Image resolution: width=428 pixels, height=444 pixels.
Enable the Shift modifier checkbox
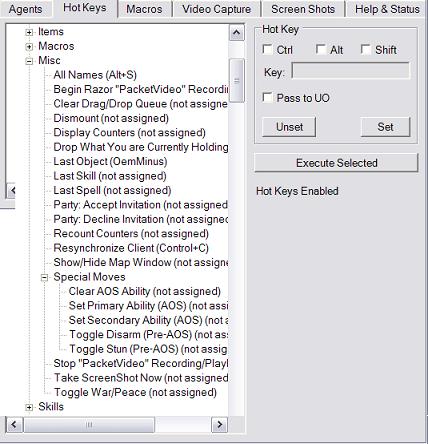click(366, 50)
